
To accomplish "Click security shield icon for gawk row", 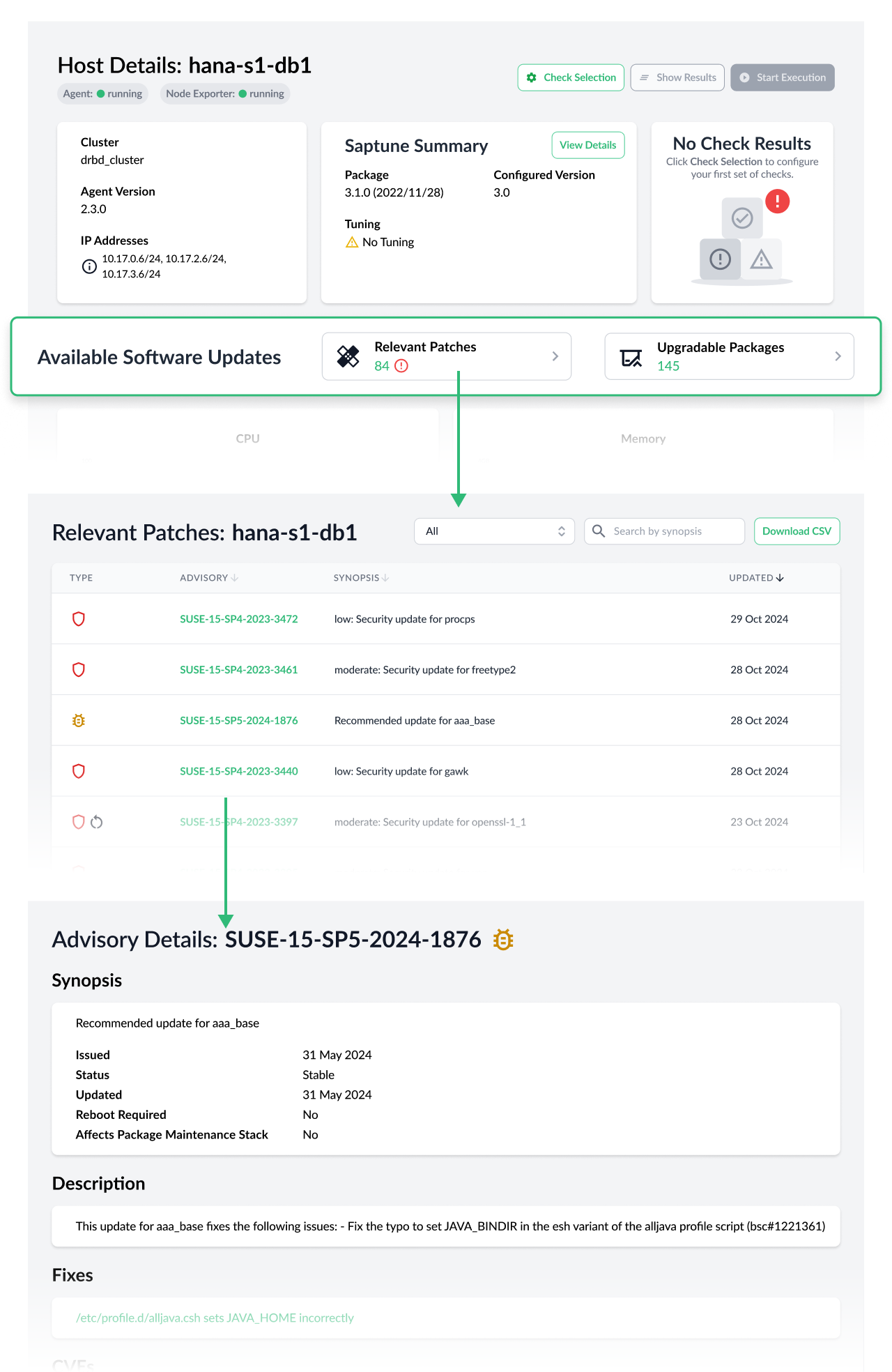I will [x=79, y=771].
